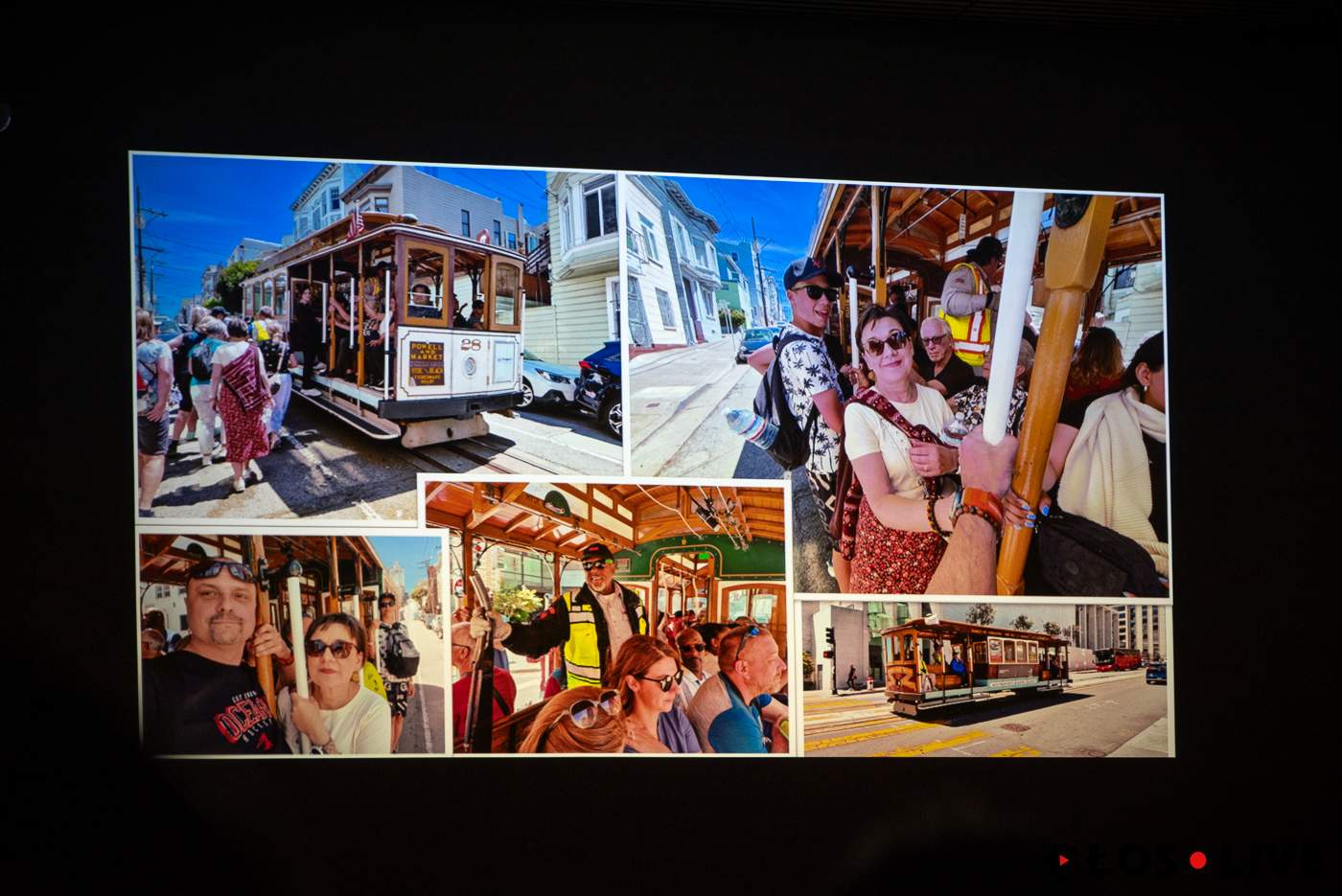Click the dark watermark logo text at bottom right
The image size is (1342, 896).
pos(1131,861)
